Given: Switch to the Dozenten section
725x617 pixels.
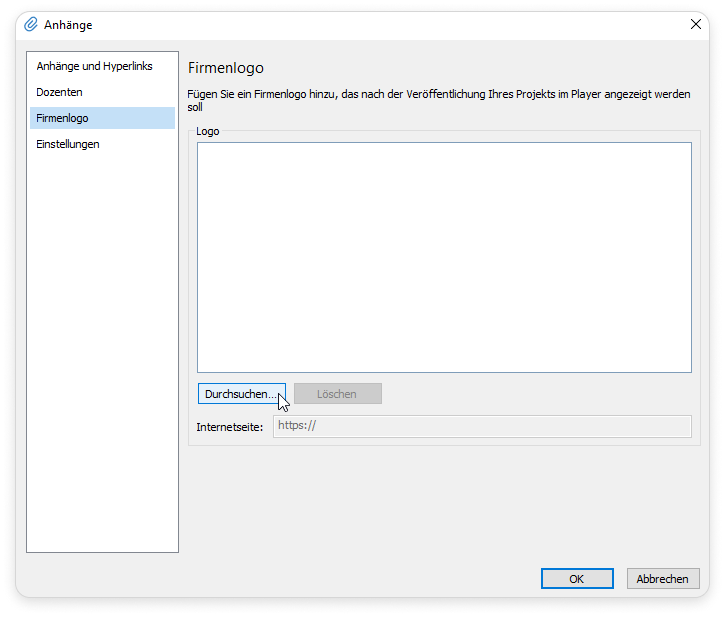Looking at the screenshot, I should tap(60, 92).
